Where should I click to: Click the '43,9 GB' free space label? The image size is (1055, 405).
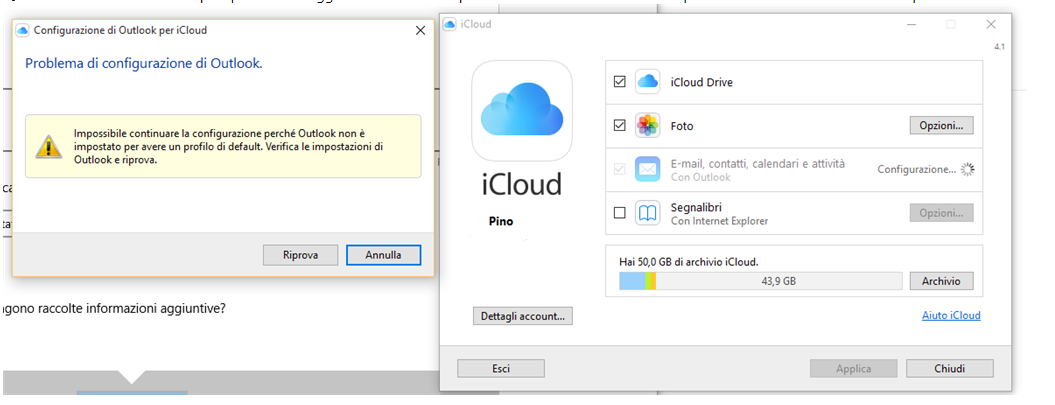(778, 281)
